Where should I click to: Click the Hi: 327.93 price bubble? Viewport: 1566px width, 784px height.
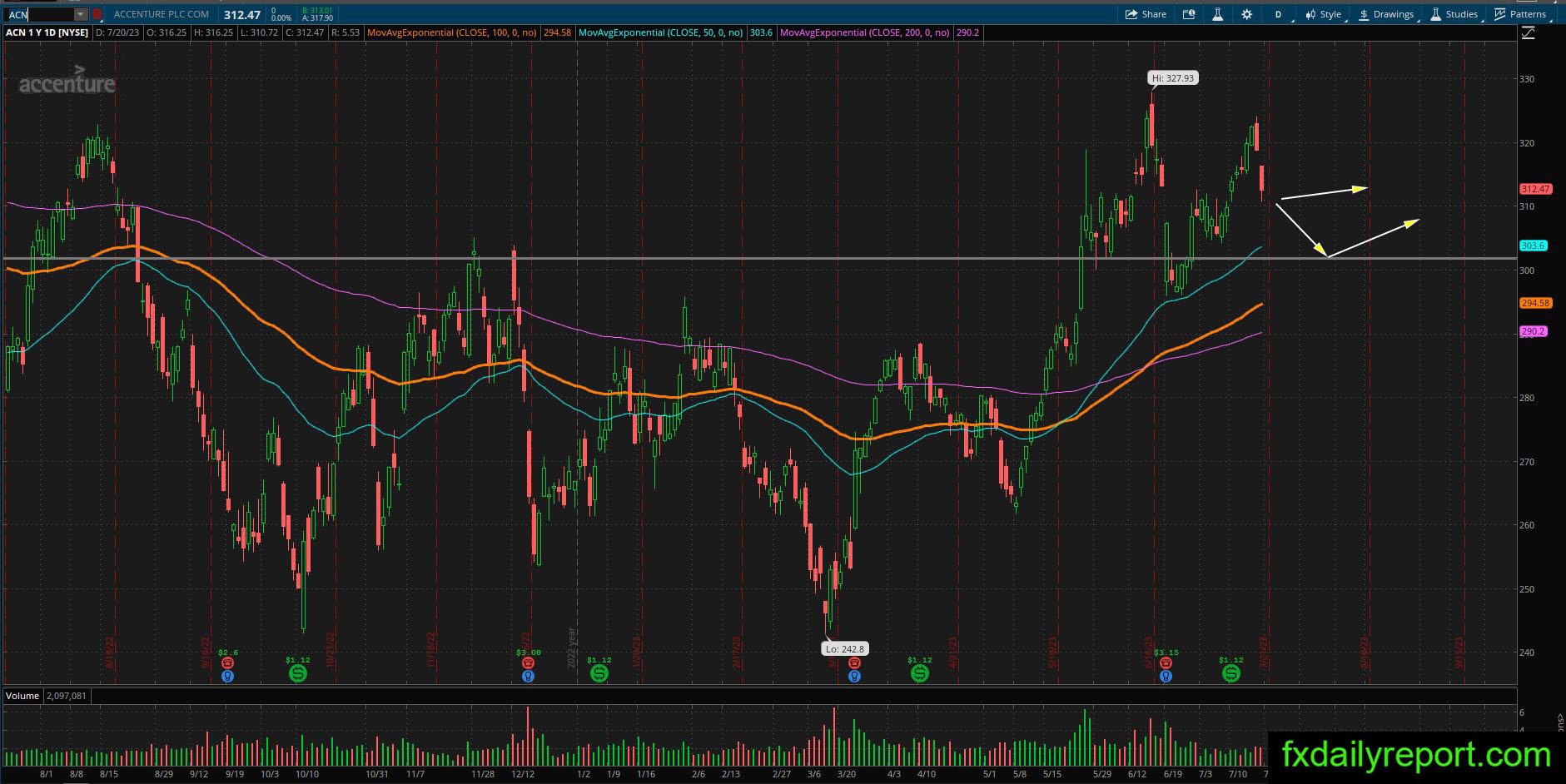pos(1172,78)
